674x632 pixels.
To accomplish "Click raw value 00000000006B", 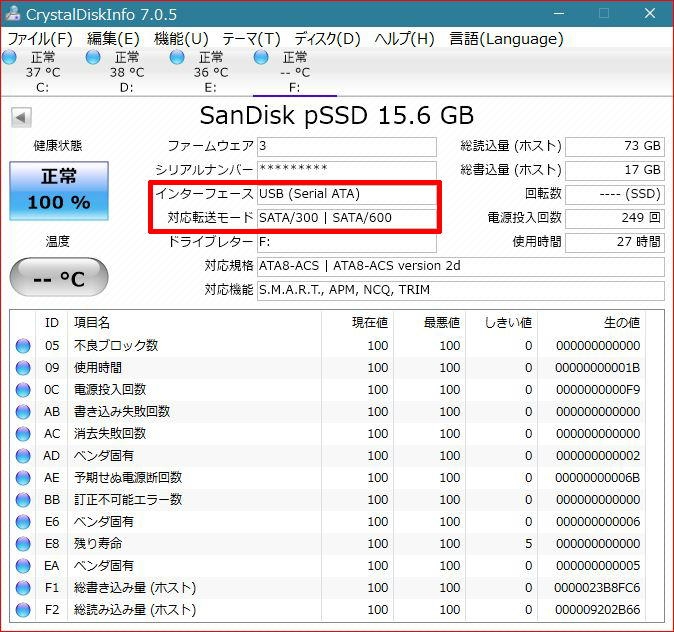I will point(597,478).
